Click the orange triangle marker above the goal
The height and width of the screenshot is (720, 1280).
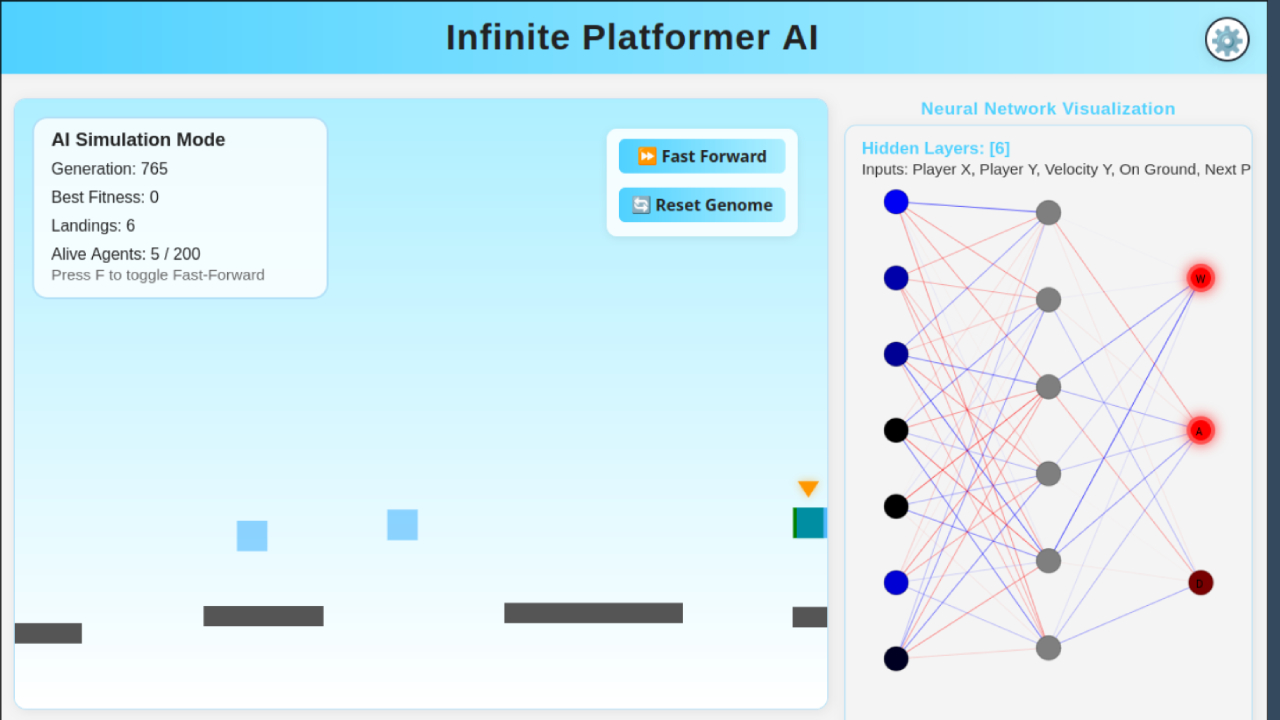tap(807, 489)
